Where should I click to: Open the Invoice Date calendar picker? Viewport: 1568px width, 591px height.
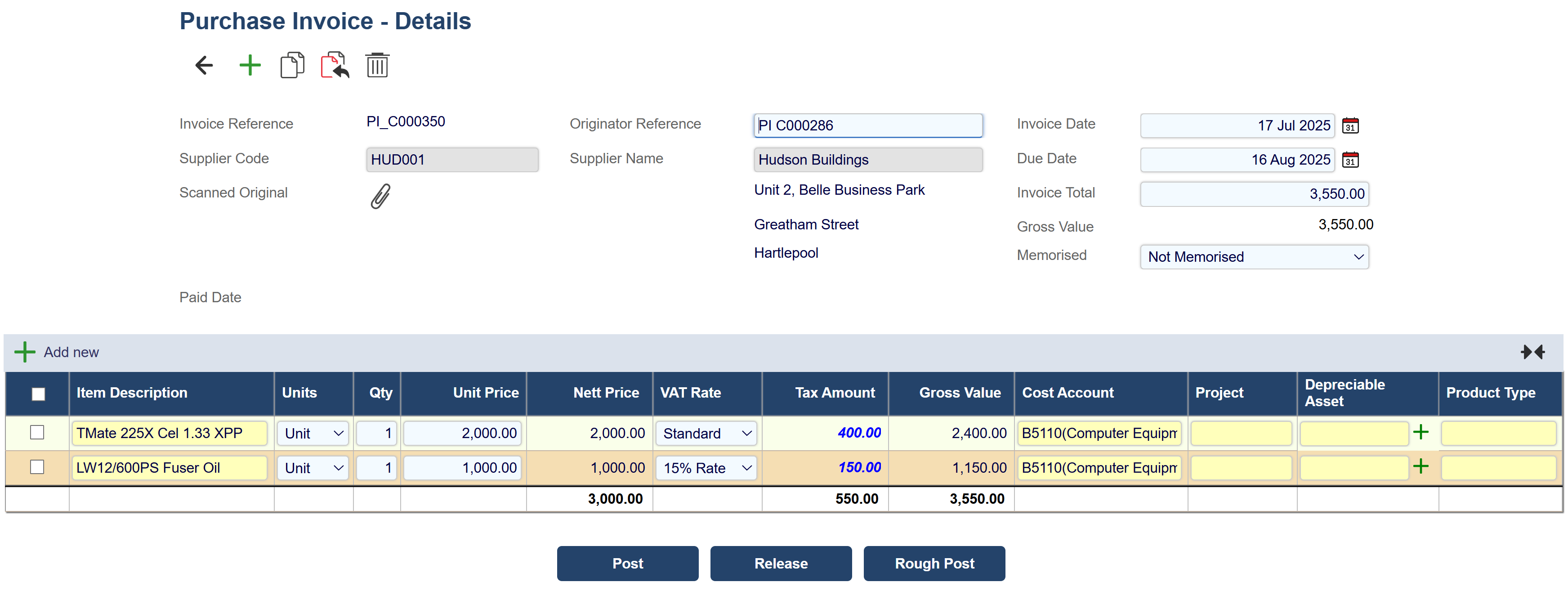1350,125
